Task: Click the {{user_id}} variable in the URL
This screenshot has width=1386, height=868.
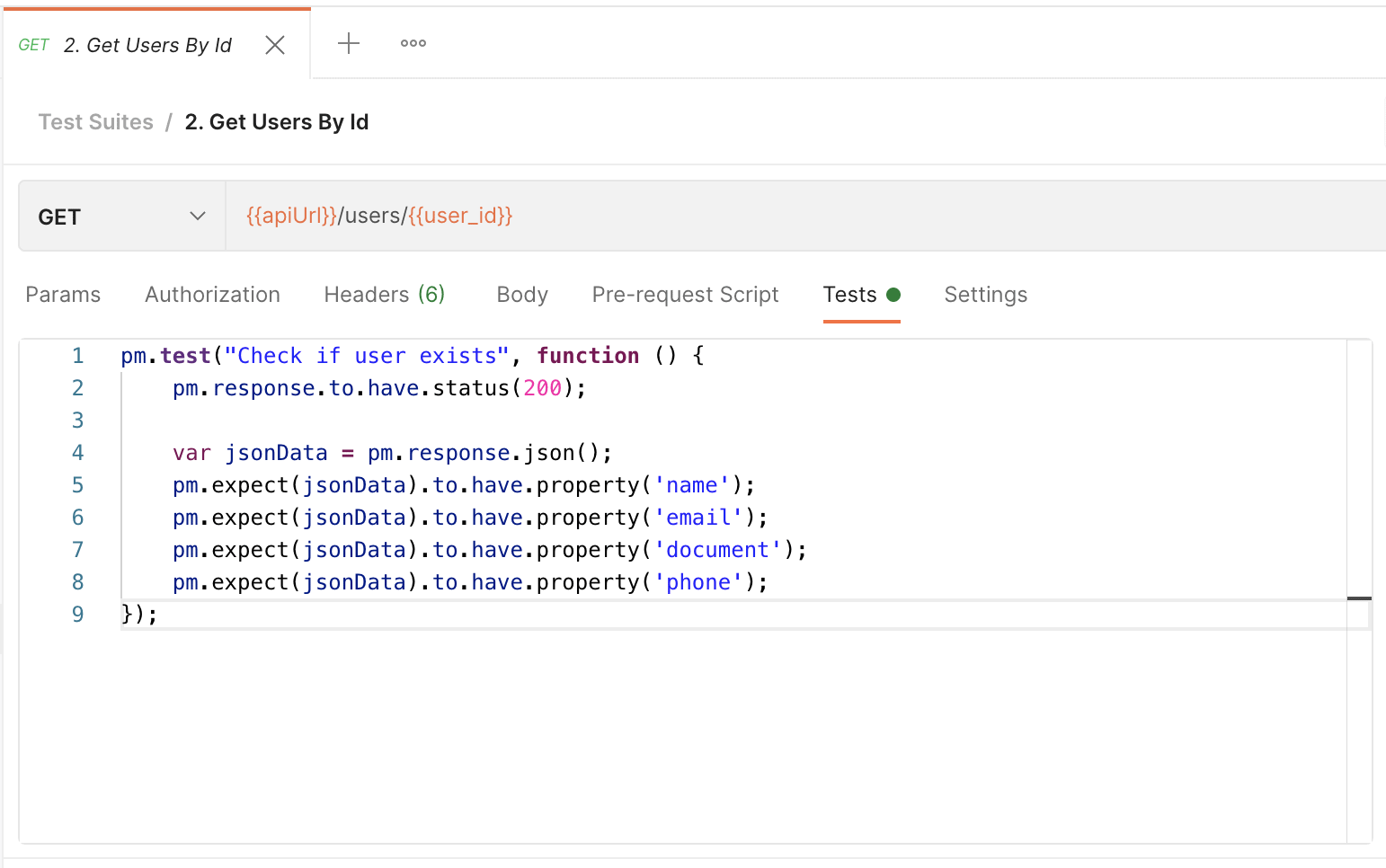Action: pyautogui.click(x=460, y=216)
